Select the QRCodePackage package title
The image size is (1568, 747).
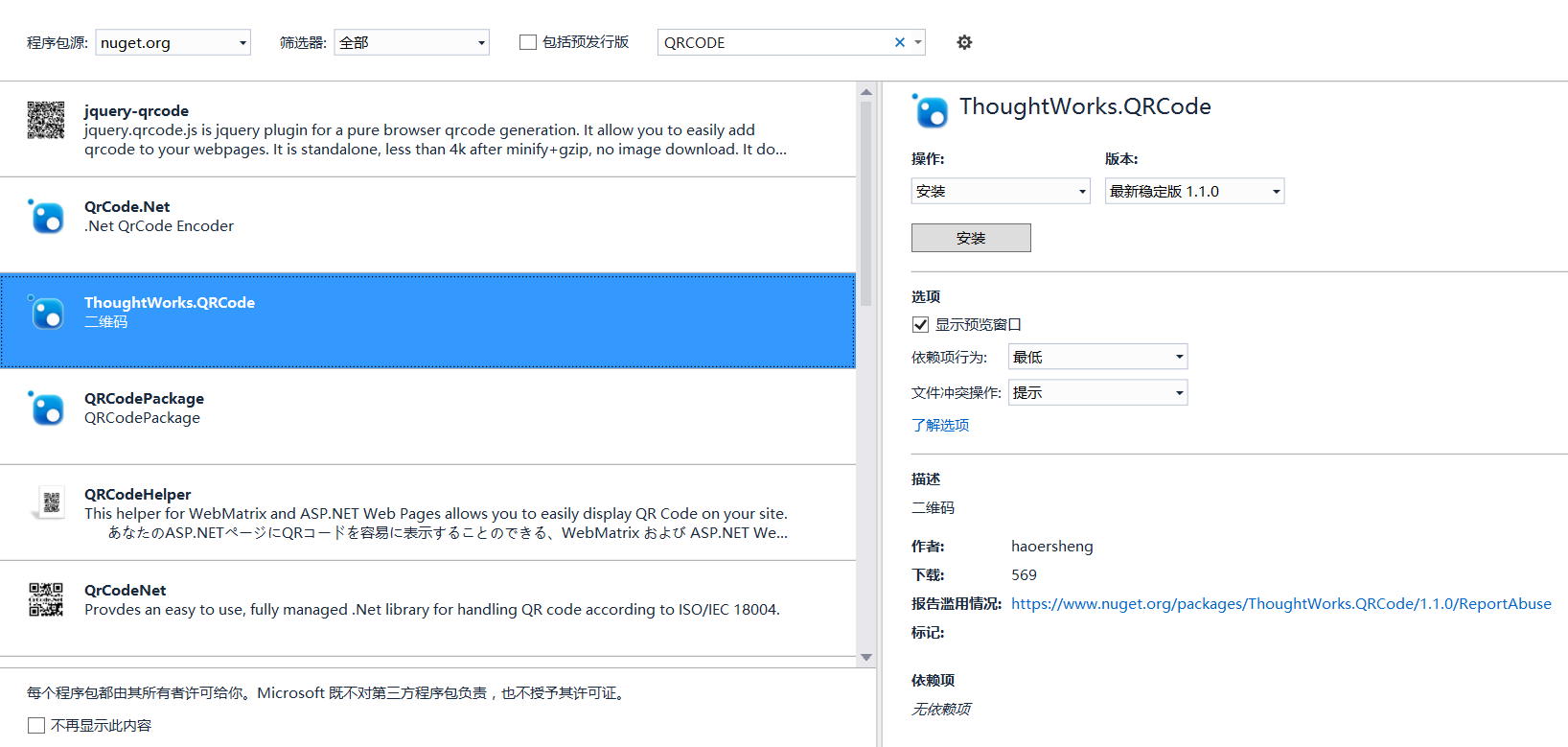(144, 398)
